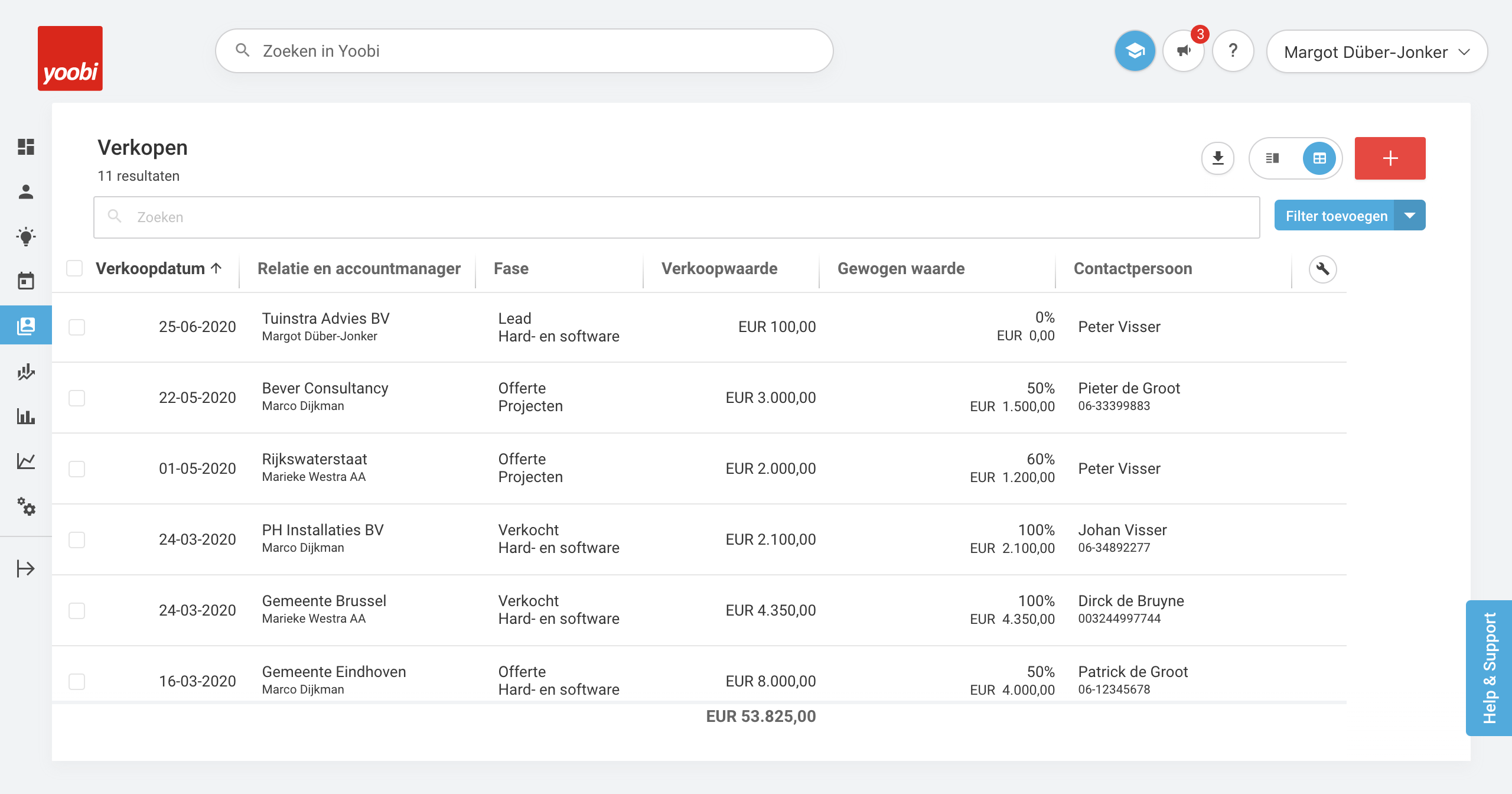Viewport: 1512px width, 794px height.
Task: Select the Rijkswaterstaat row checkbox
Action: [77, 469]
